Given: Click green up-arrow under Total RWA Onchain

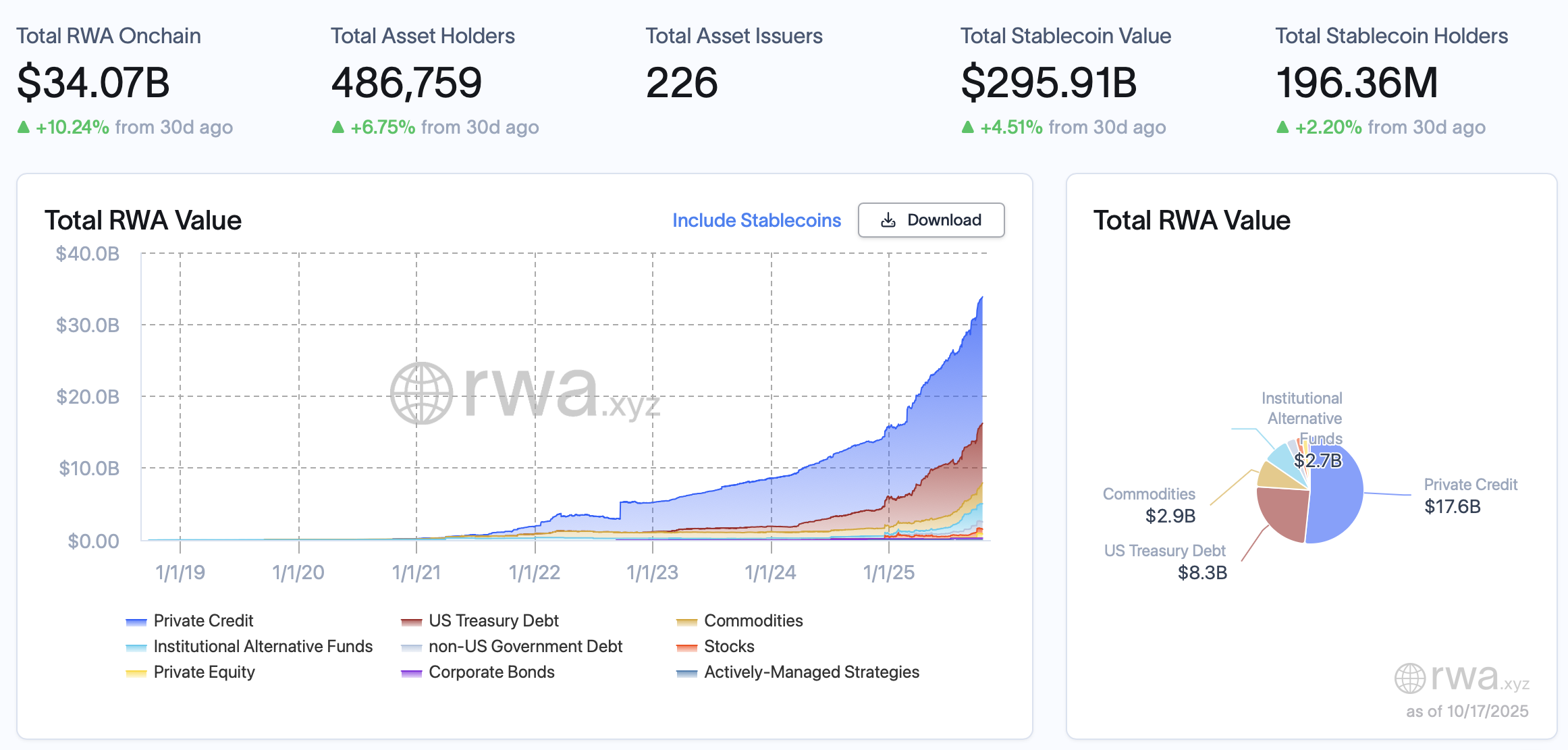Looking at the screenshot, I should pyautogui.click(x=23, y=127).
